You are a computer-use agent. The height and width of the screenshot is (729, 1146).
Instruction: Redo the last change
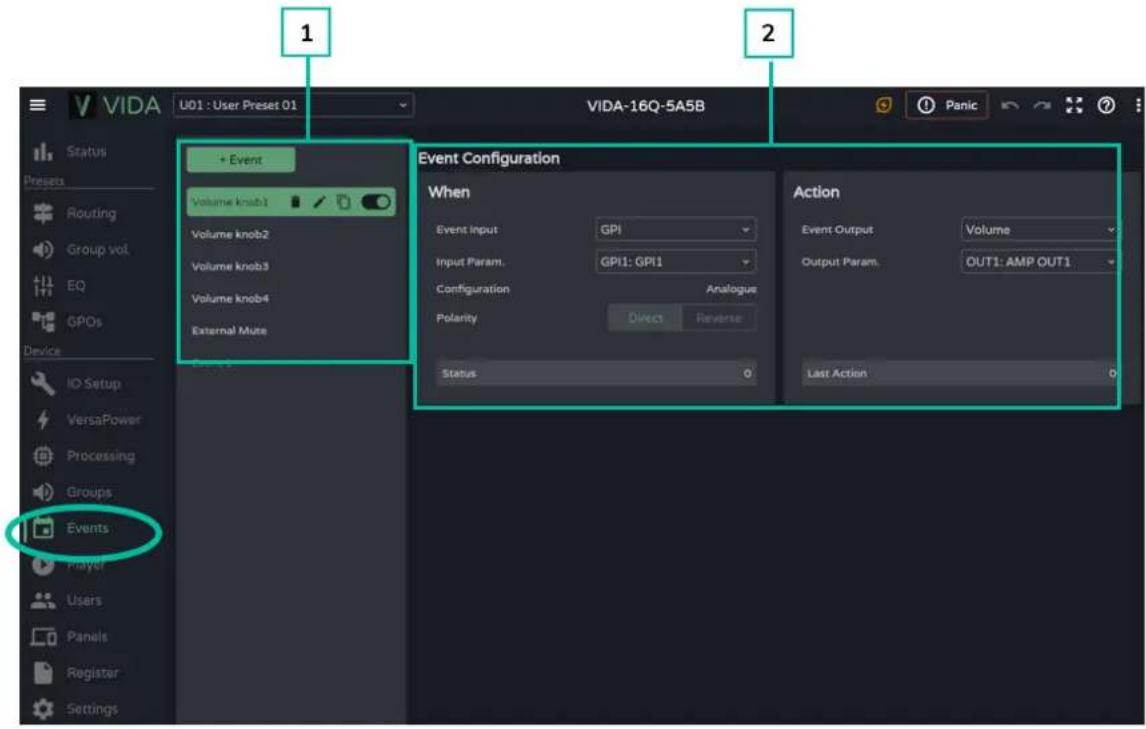click(x=1041, y=105)
